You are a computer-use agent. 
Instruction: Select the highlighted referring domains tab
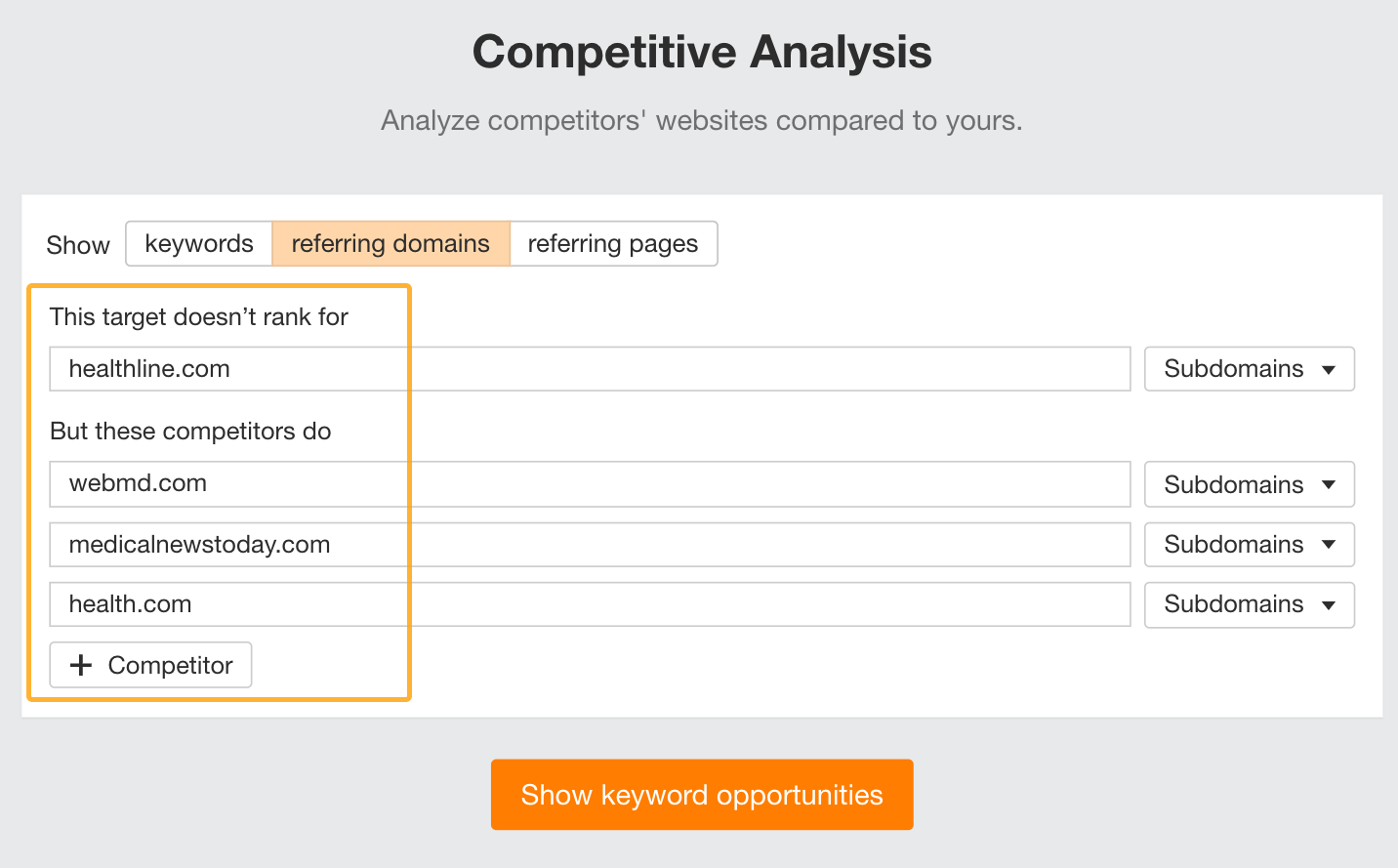click(x=390, y=243)
